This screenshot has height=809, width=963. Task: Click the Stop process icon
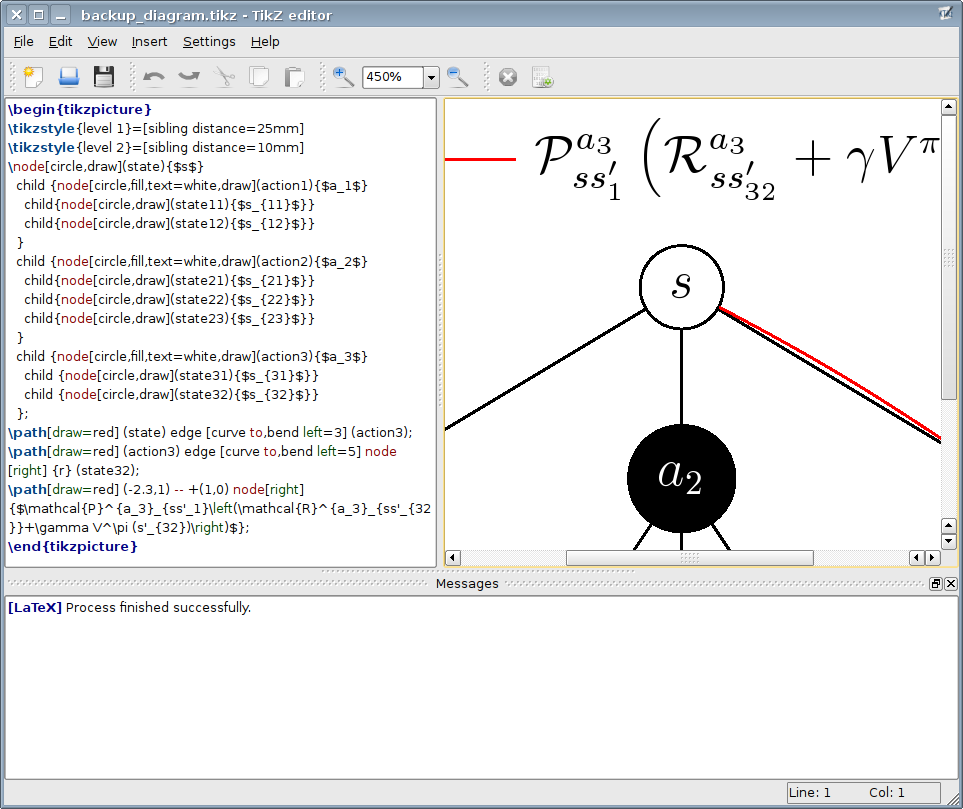tap(508, 77)
